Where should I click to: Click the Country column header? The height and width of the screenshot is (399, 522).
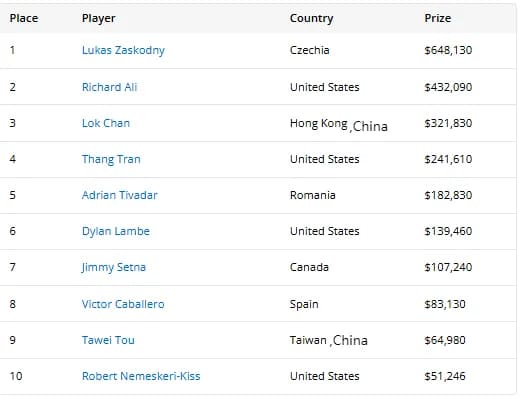coord(311,18)
